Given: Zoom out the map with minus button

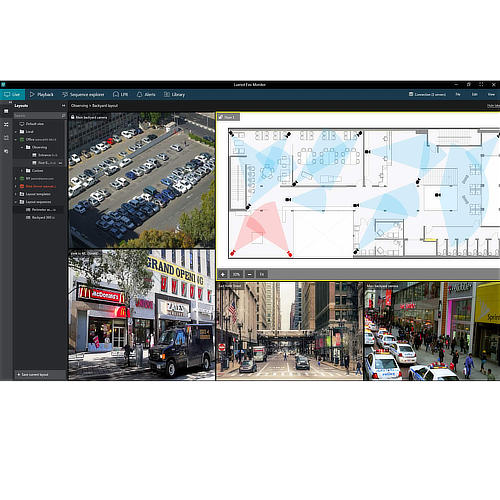Looking at the screenshot, I should click(x=249, y=274).
